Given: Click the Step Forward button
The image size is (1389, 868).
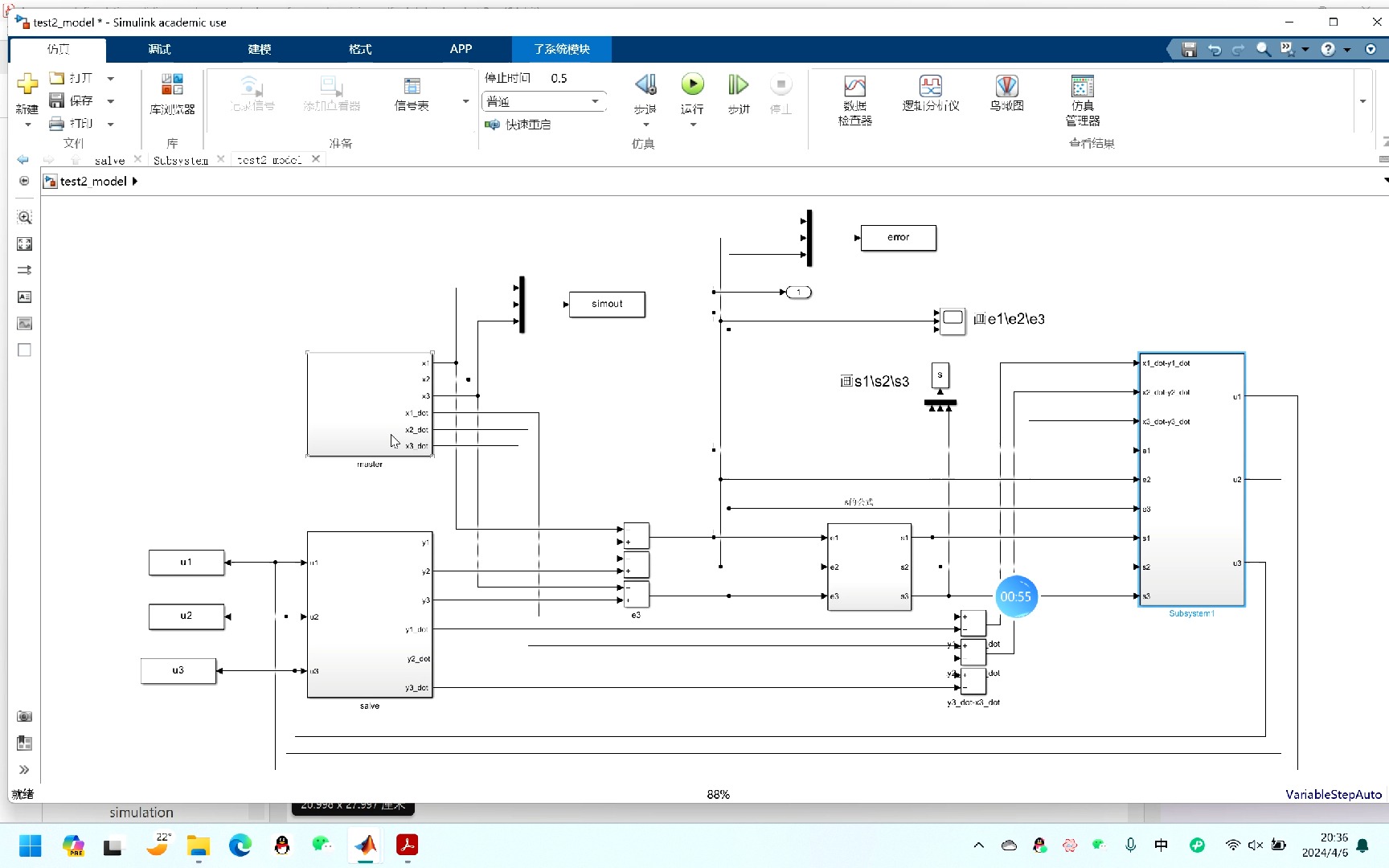Looking at the screenshot, I should (x=738, y=84).
